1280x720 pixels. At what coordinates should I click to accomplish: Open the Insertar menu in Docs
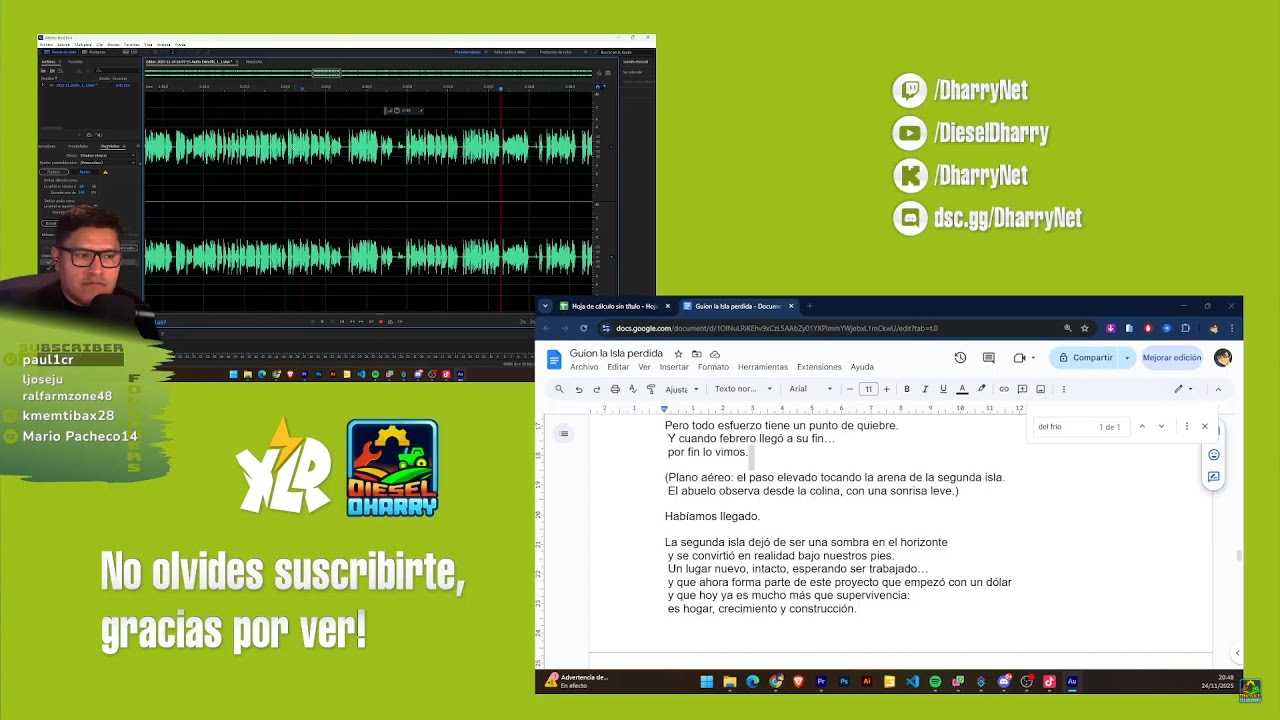674,367
